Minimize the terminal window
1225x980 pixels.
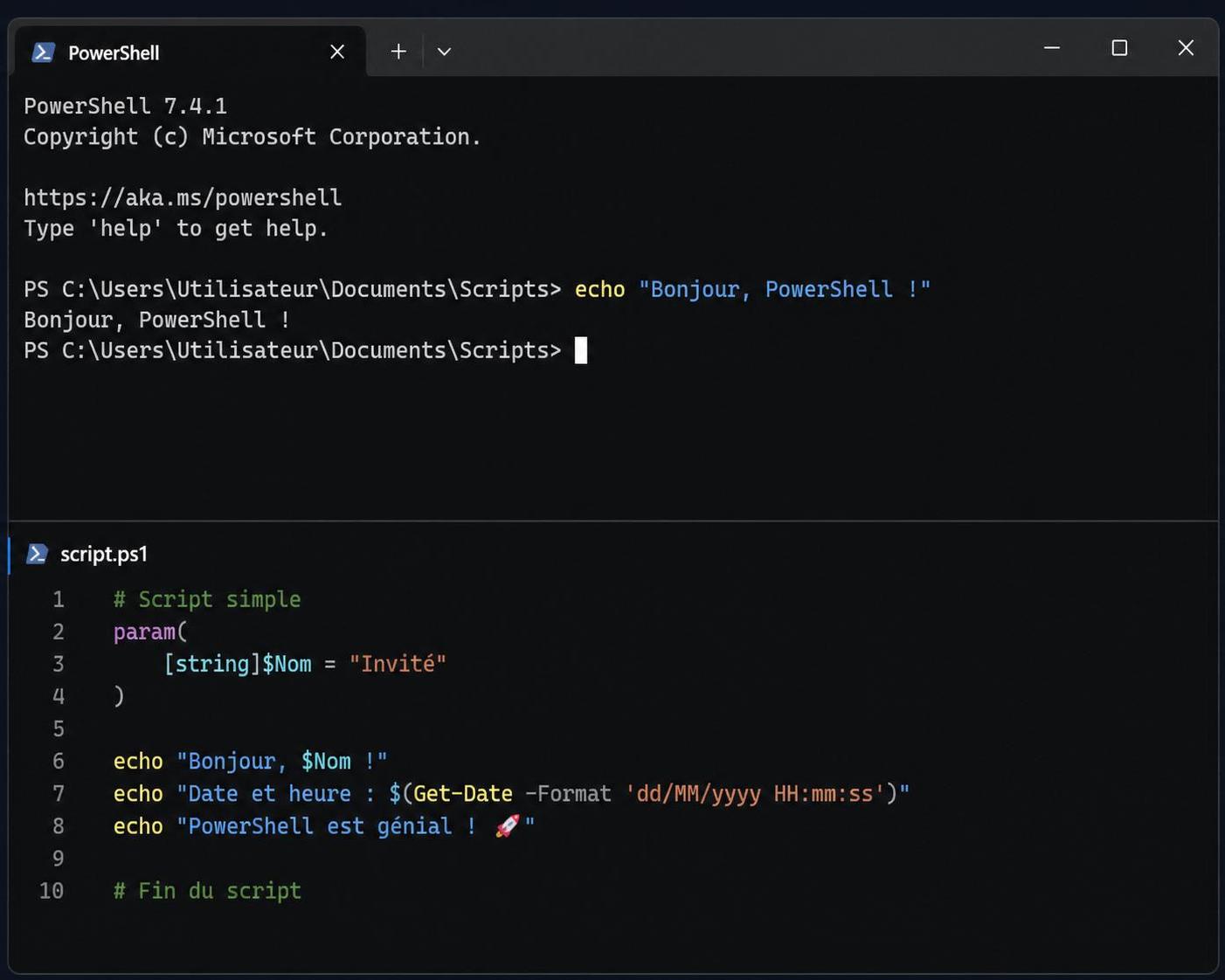pyautogui.click(x=1052, y=48)
